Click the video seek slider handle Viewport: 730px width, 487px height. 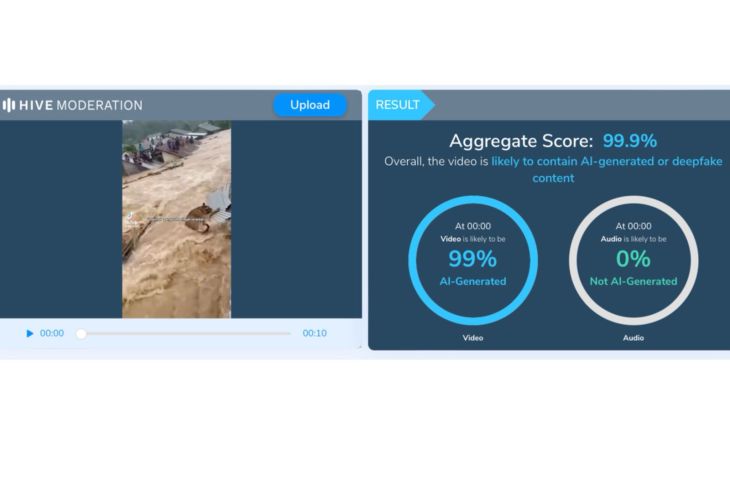(81, 334)
